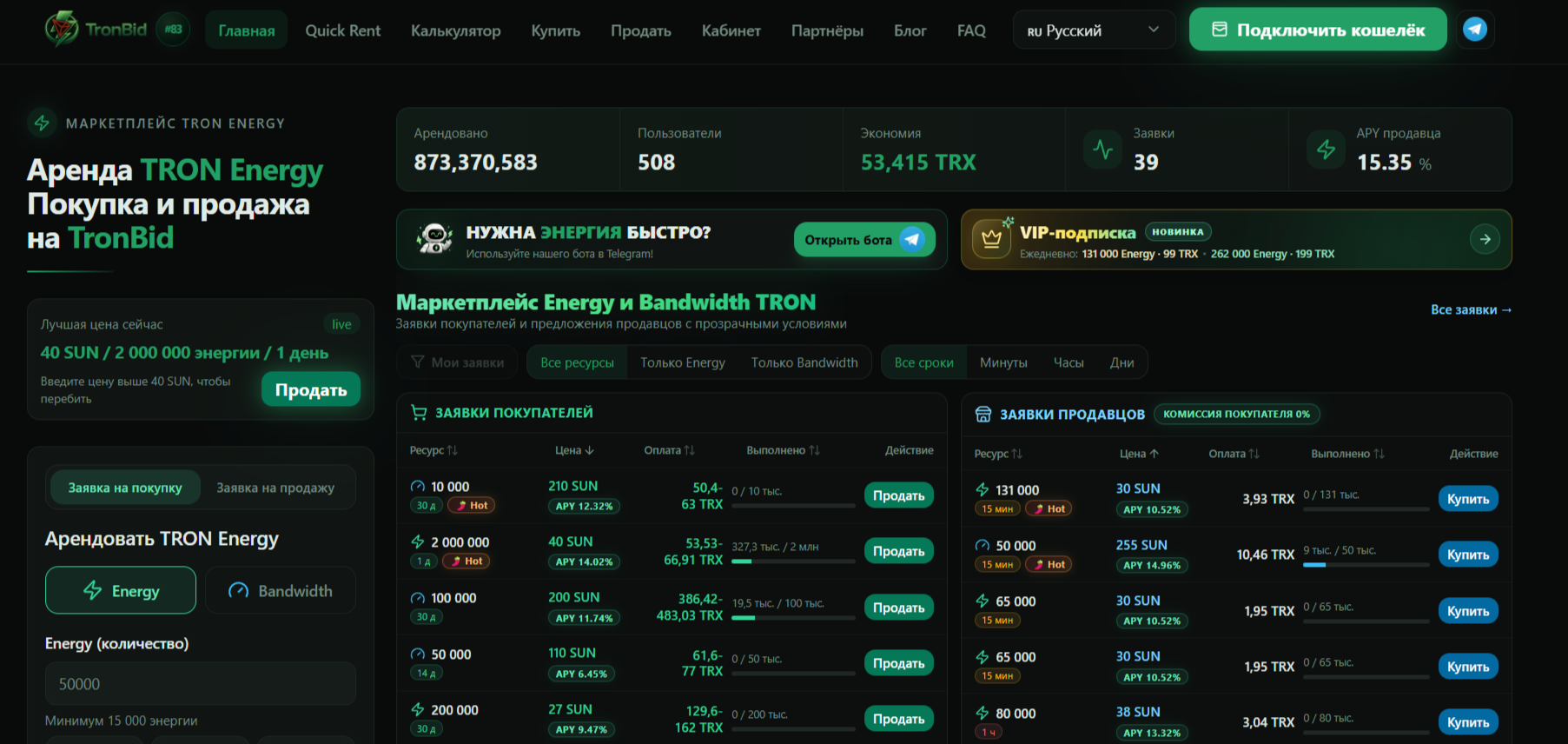Click the #83 rank badge

(174, 30)
